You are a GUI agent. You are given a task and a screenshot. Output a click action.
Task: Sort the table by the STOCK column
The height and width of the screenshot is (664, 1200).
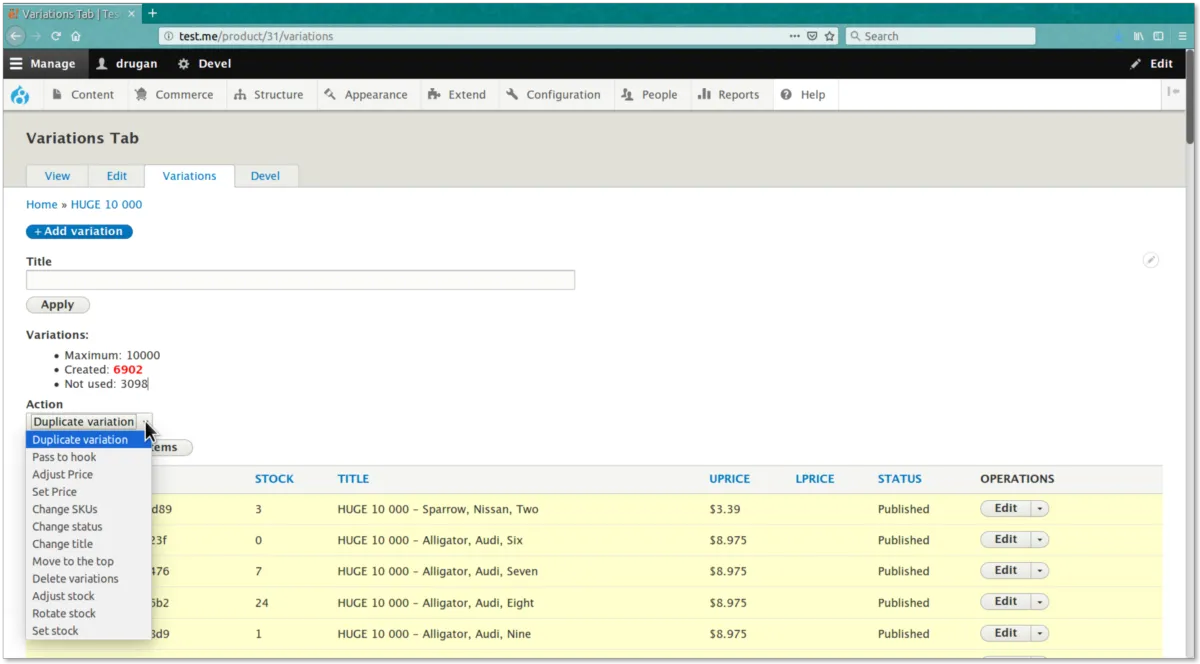[x=274, y=479]
